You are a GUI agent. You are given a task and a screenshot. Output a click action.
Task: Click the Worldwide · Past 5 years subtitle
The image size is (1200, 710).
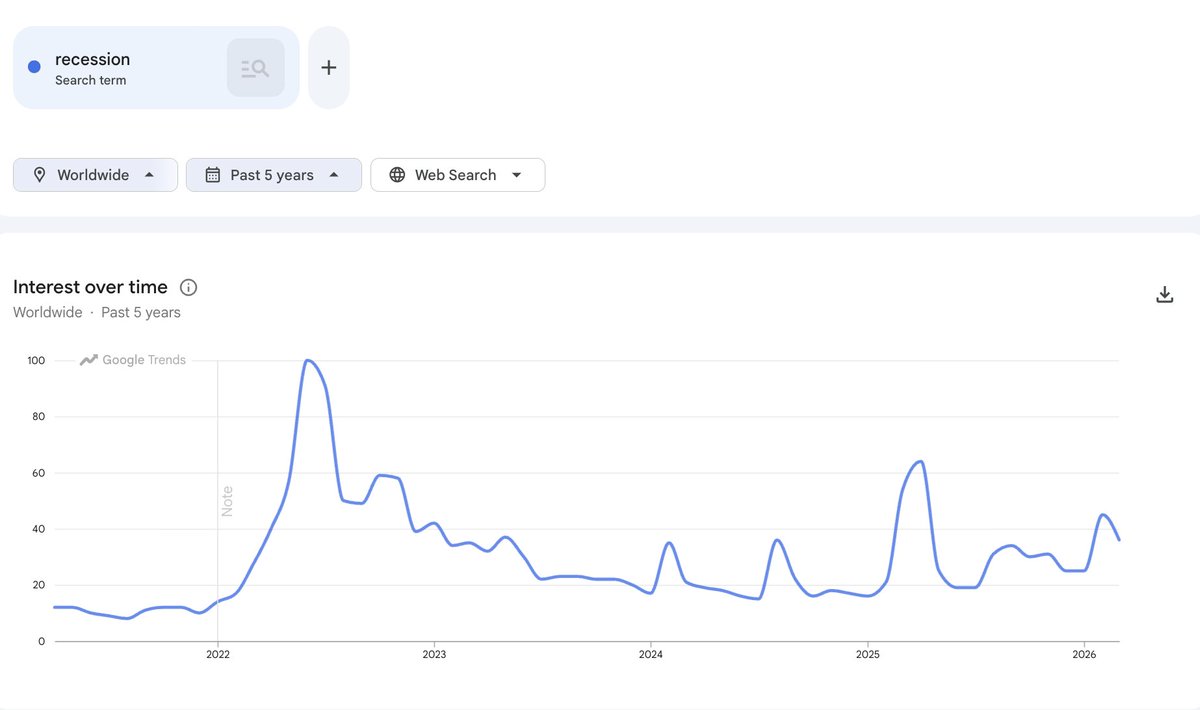97,312
